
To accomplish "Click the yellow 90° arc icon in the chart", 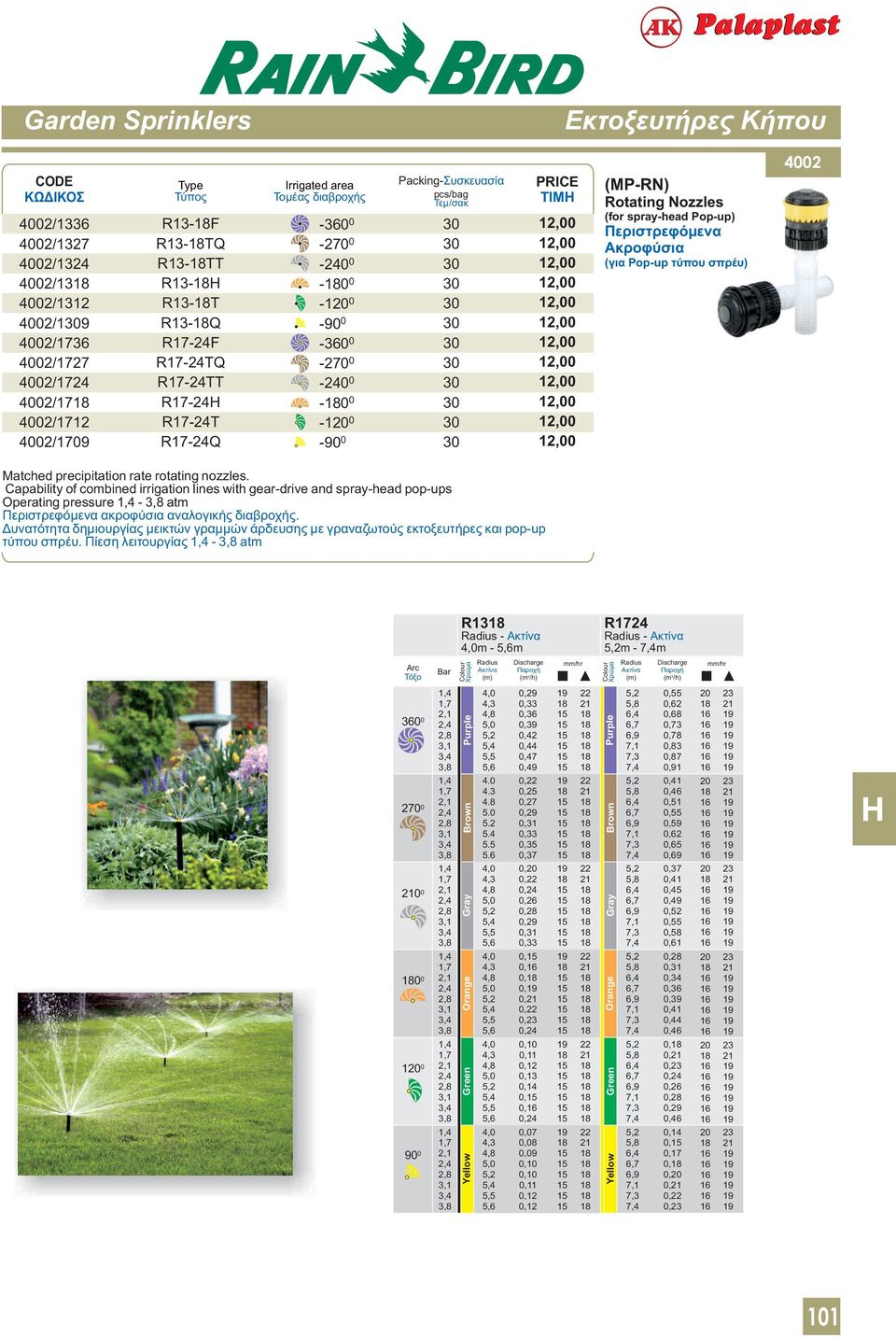I will point(413,1172).
